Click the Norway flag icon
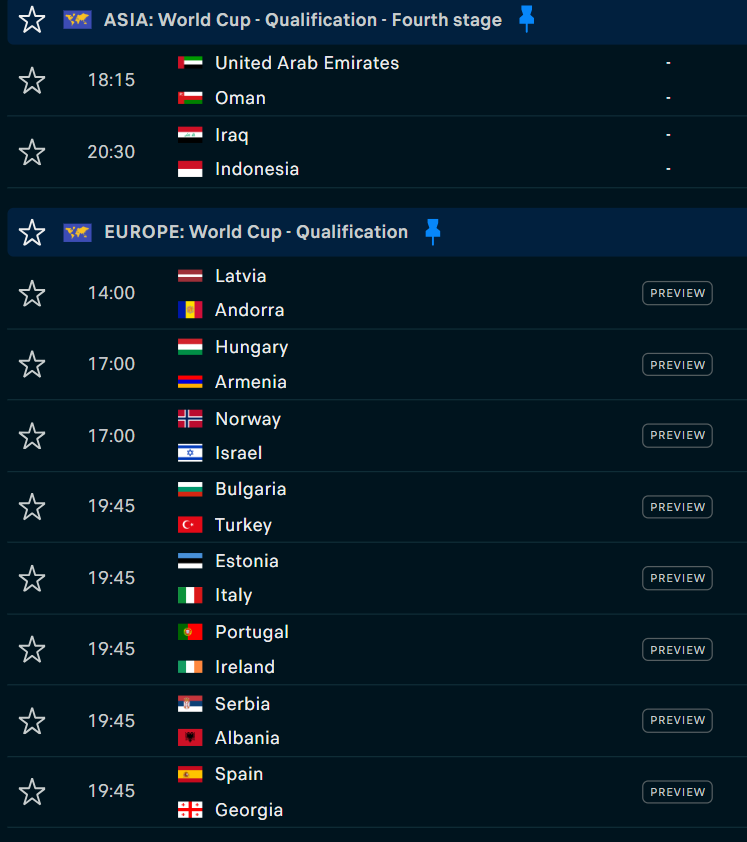 point(190,419)
